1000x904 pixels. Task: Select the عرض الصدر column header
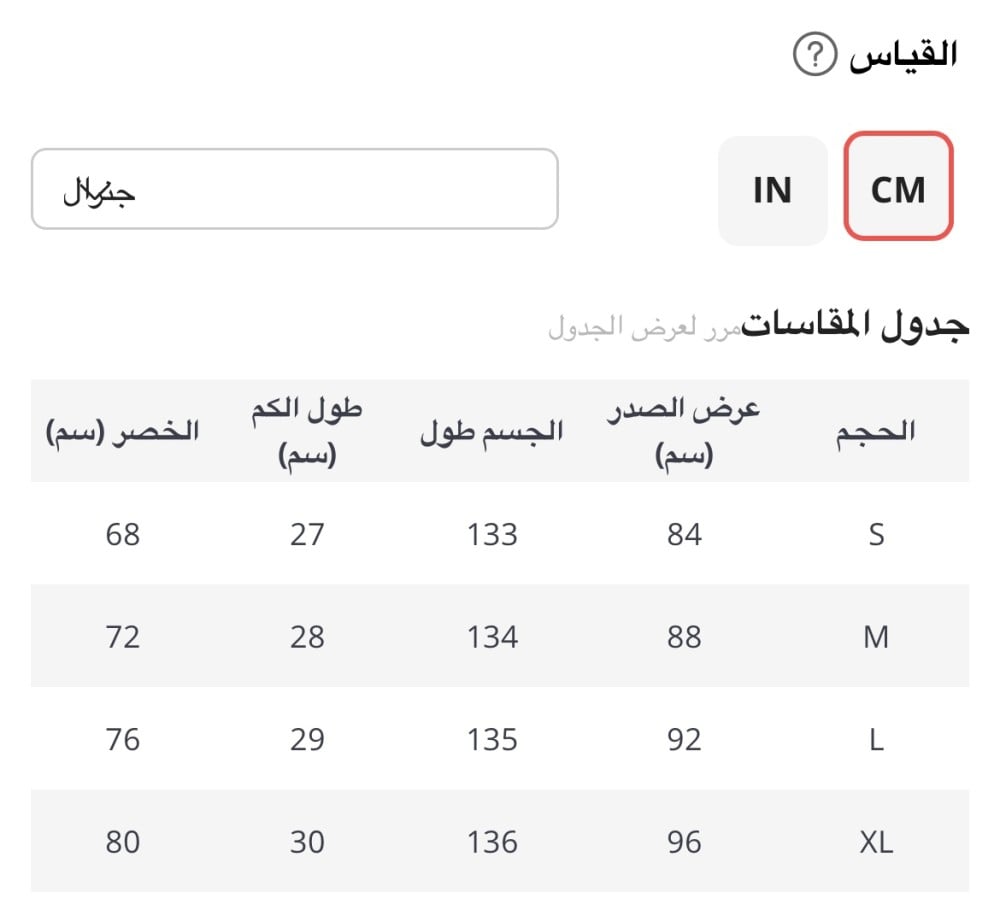[x=684, y=431]
